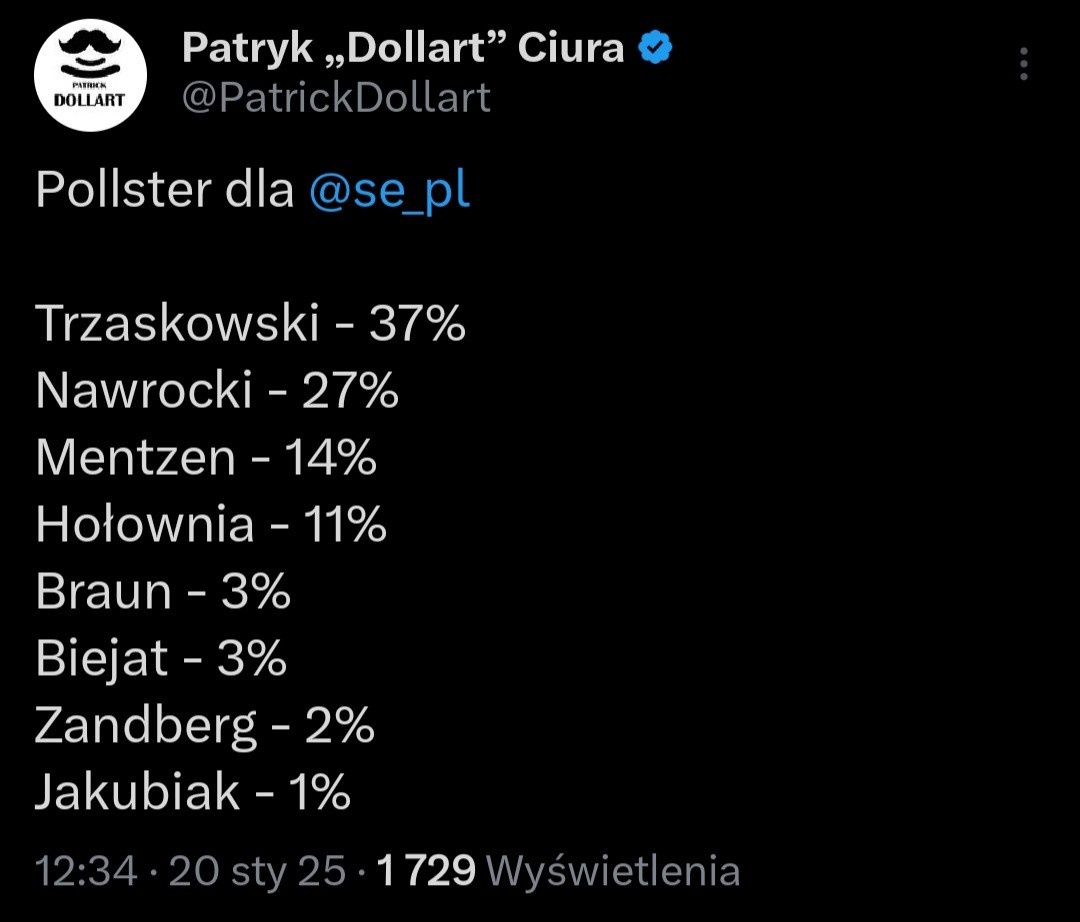Click the Hołownia - 11% line
1080x922 pixels.
click(211, 525)
